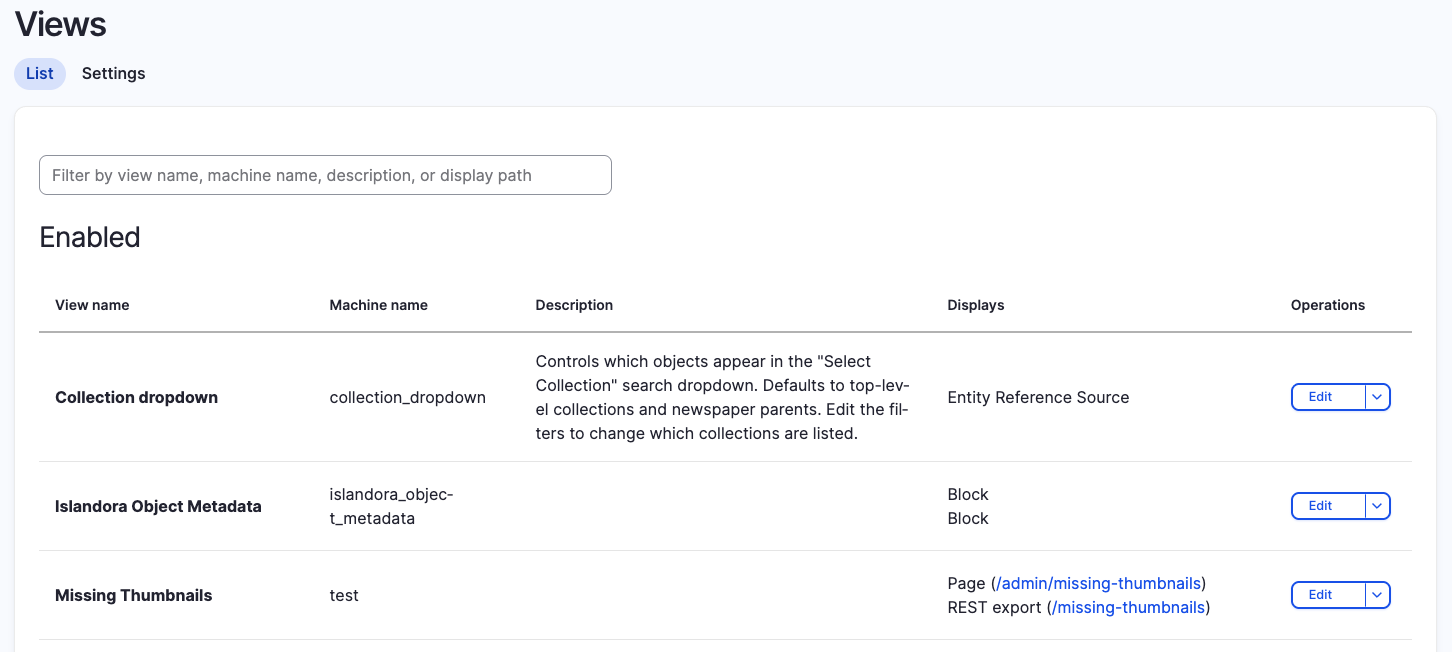Expand operations dropdown for Islandora Object Metadata

pyautogui.click(x=1378, y=506)
